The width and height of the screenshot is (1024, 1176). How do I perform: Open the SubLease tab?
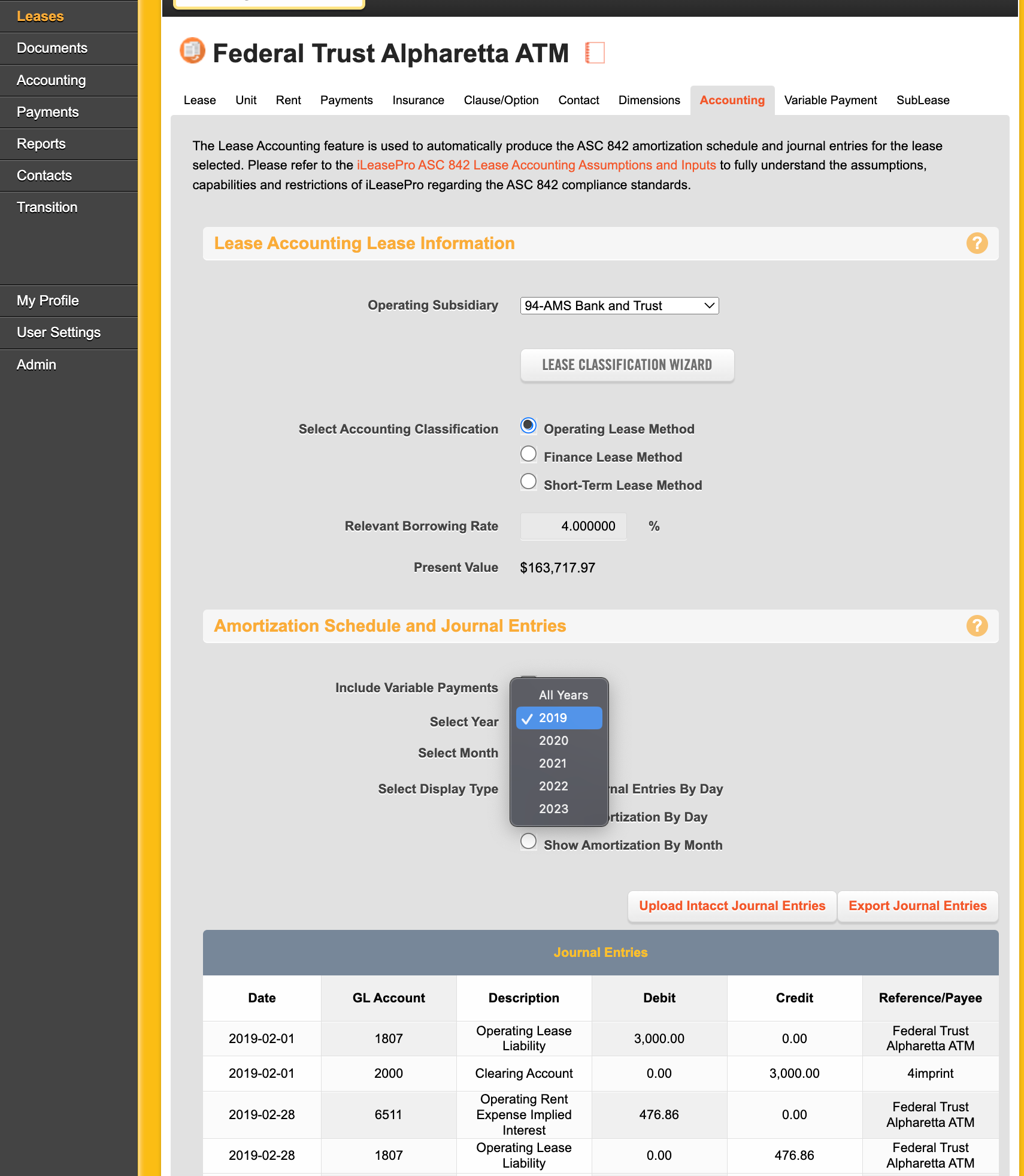click(923, 100)
